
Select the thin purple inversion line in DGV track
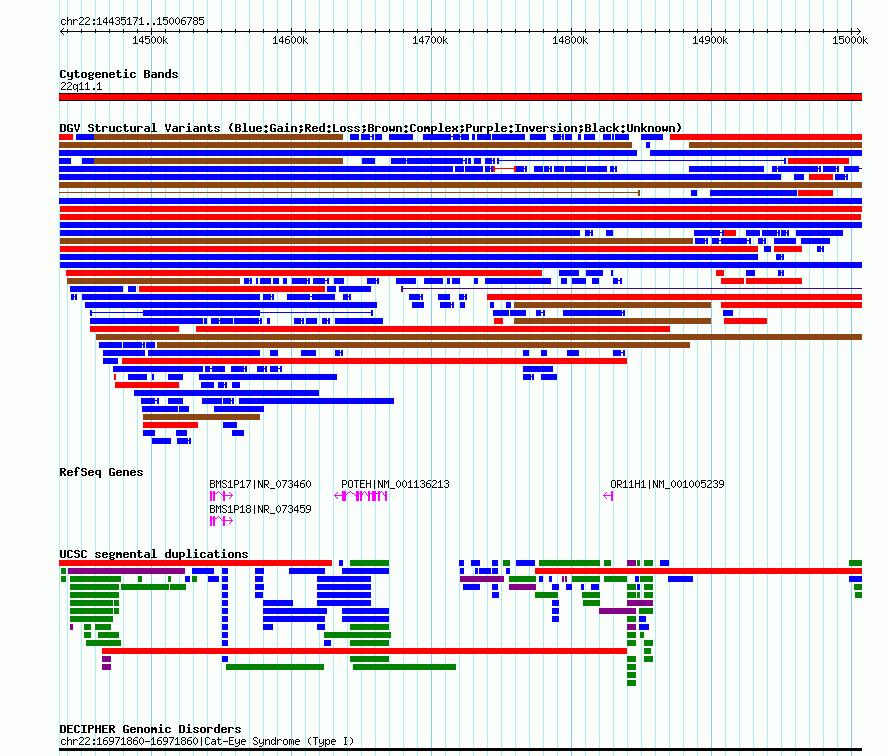631,289
